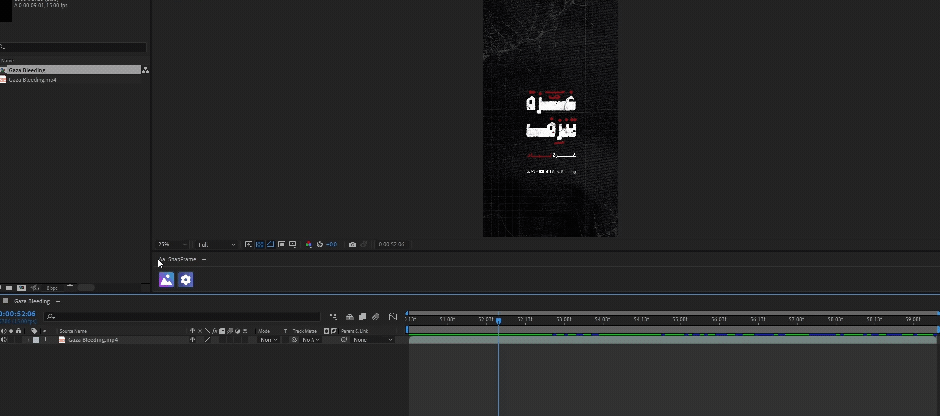Image resolution: width=940 pixels, height=416 pixels.
Task: Open the GrabFrame panel menu
Action: pyautogui.click(x=204, y=259)
